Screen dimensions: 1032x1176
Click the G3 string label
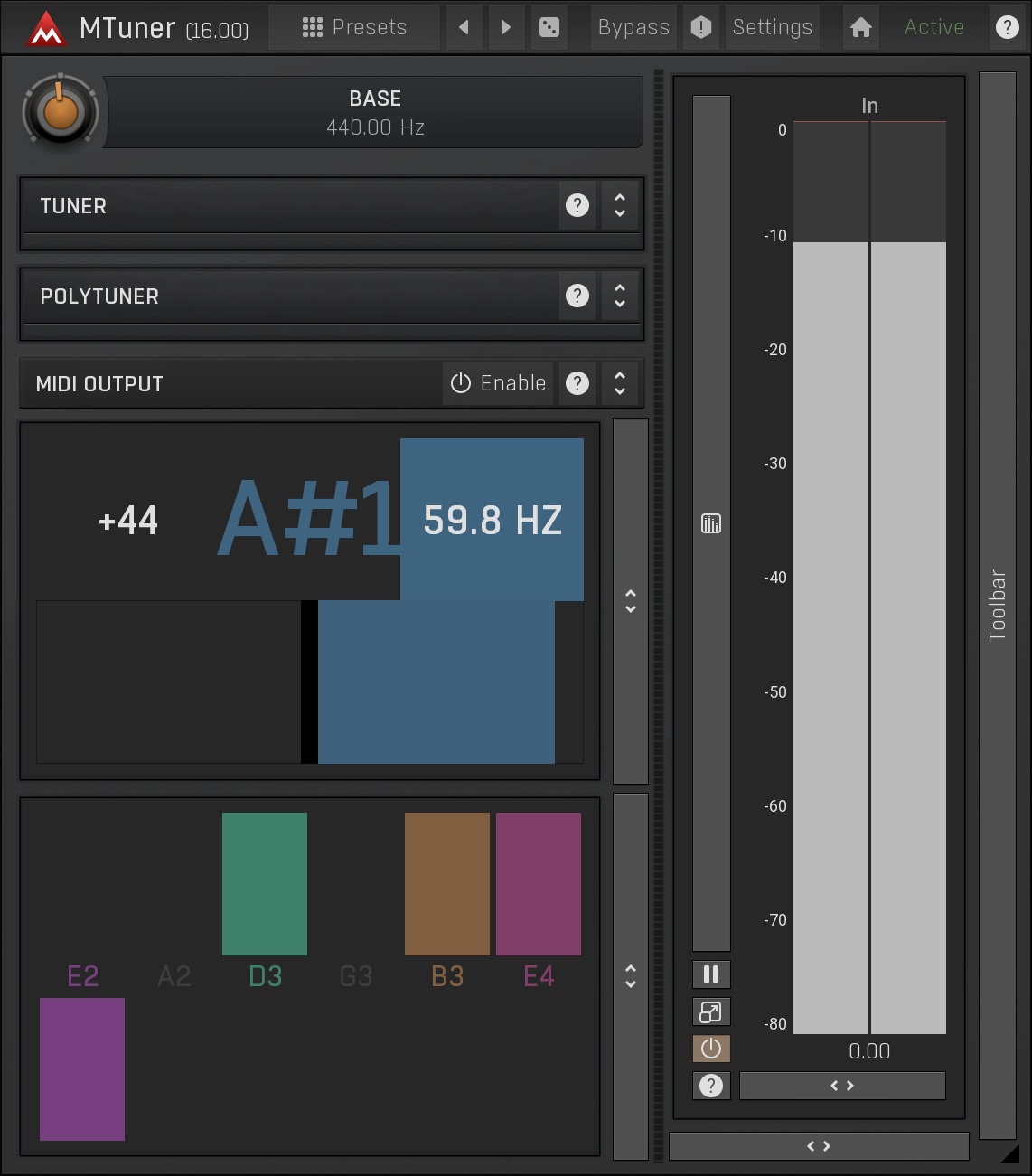(x=356, y=976)
